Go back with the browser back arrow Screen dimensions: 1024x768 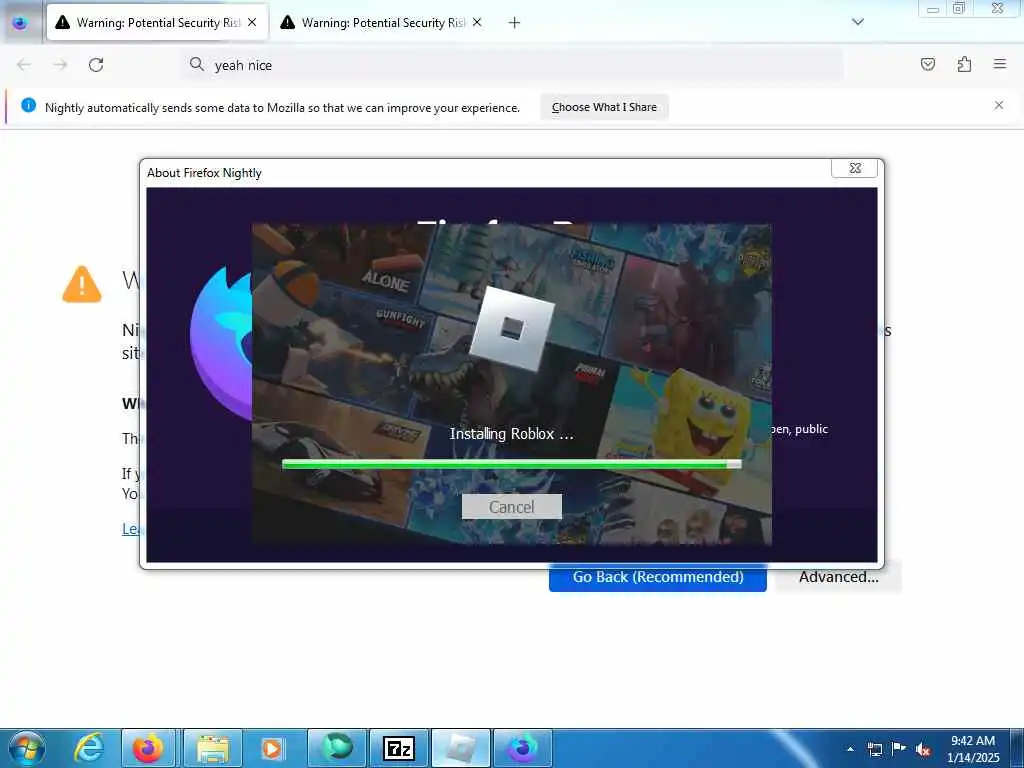point(24,65)
